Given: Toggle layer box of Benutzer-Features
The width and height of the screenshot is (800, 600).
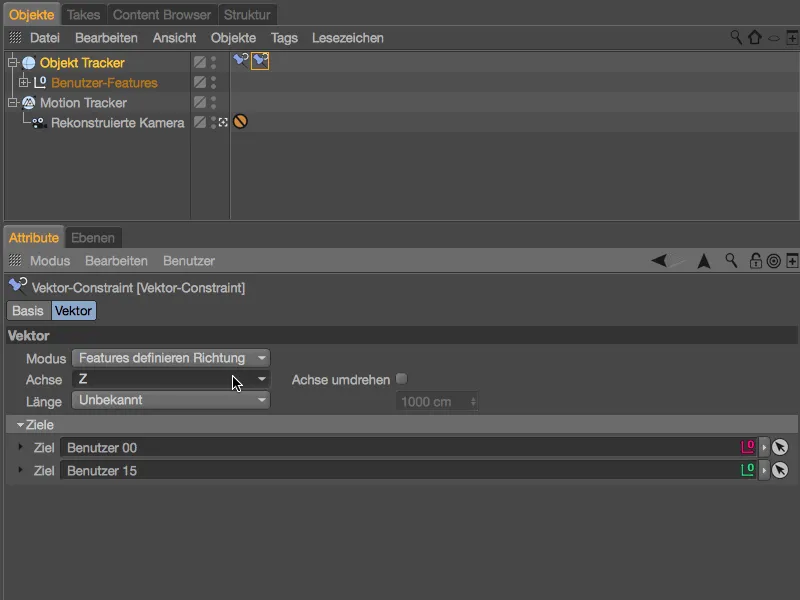Looking at the screenshot, I should point(200,82).
